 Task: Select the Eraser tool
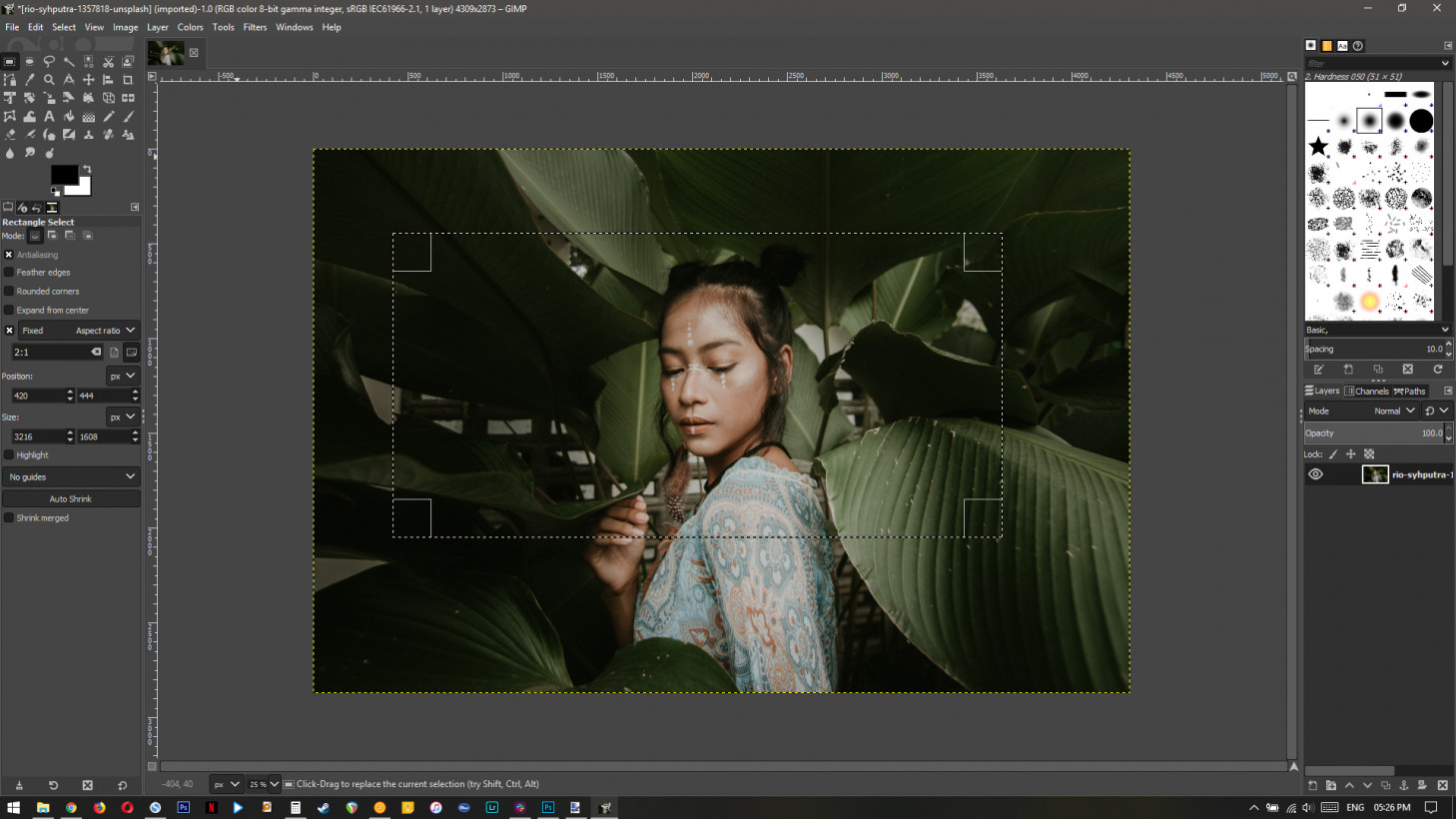(10, 134)
